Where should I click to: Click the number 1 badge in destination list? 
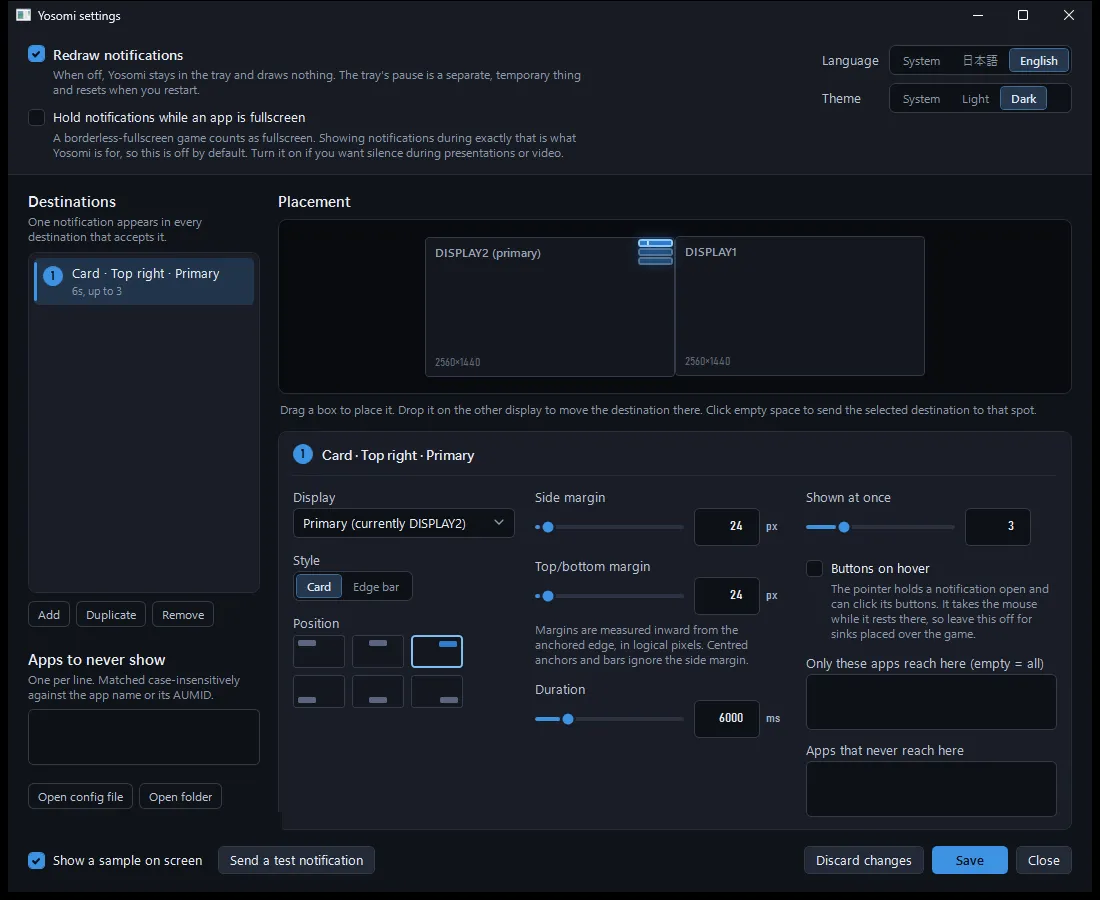(x=53, y=276)
